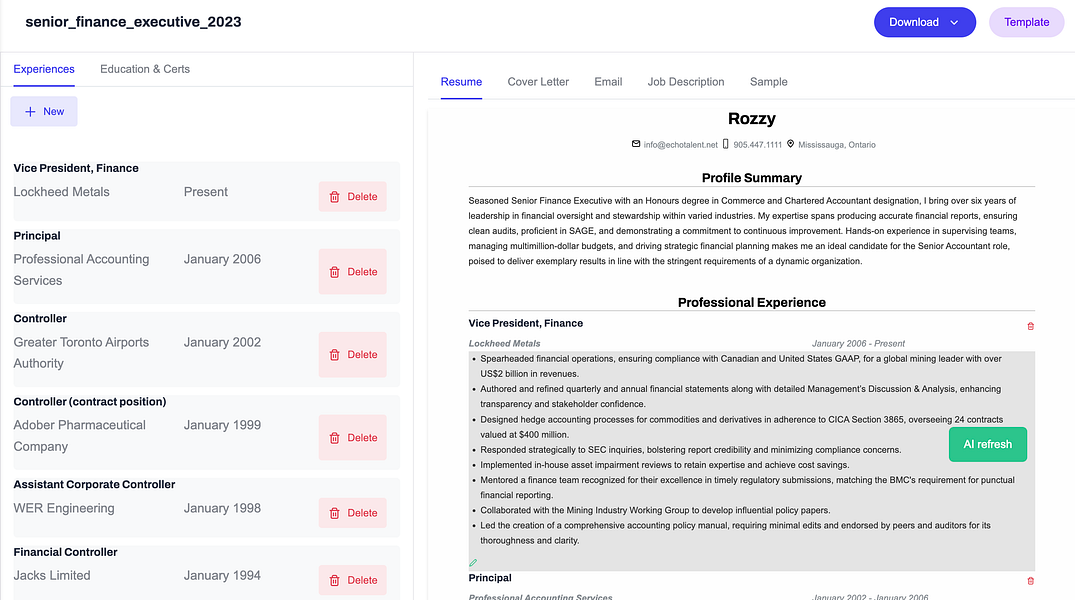Click the plus icon on the New button

[28, 111]
